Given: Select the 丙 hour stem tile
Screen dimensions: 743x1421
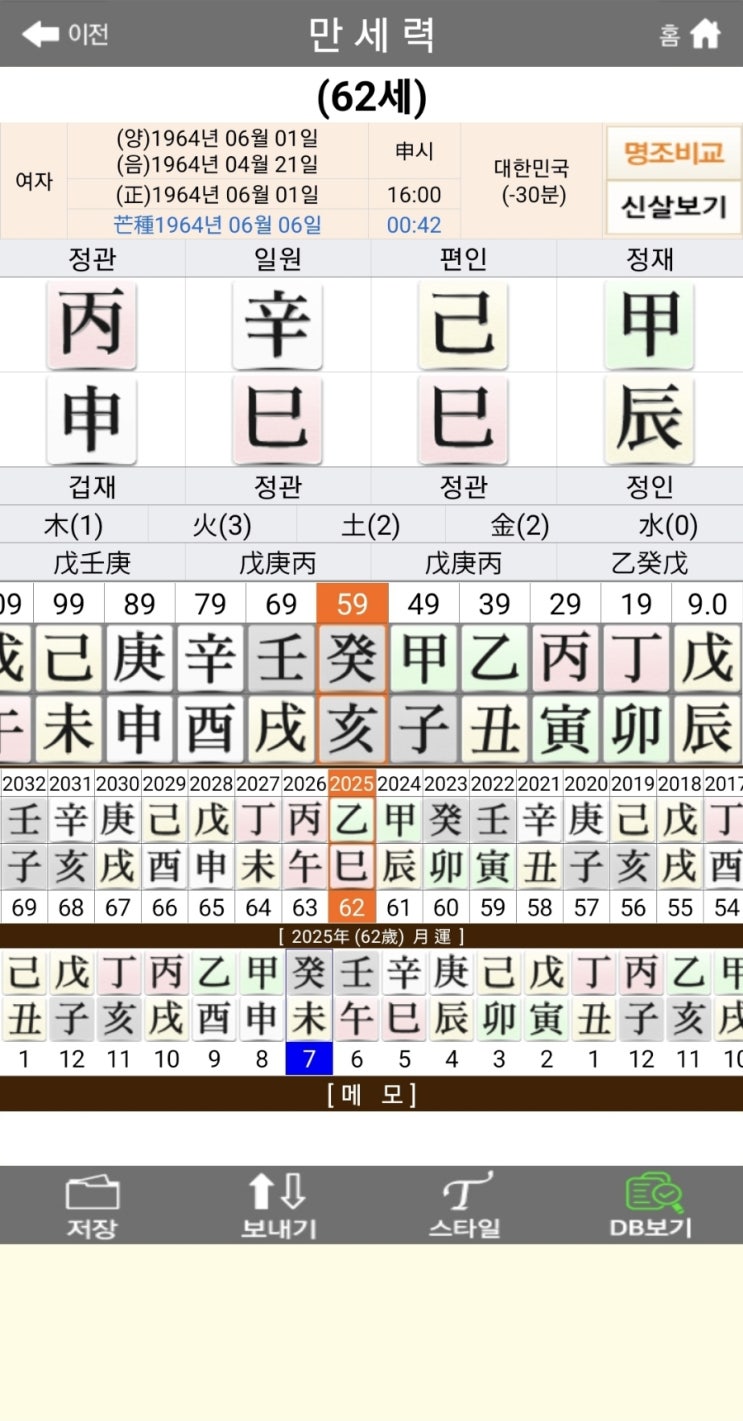Looking at the screenshot, I should (x=92, y=324).
